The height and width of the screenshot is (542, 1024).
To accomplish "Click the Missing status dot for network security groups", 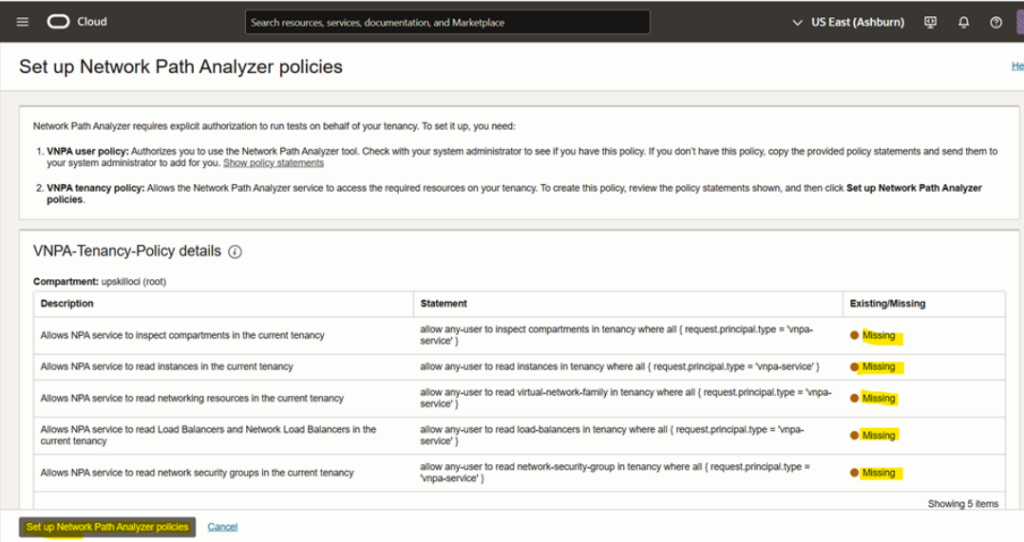I will coord(855,473).
